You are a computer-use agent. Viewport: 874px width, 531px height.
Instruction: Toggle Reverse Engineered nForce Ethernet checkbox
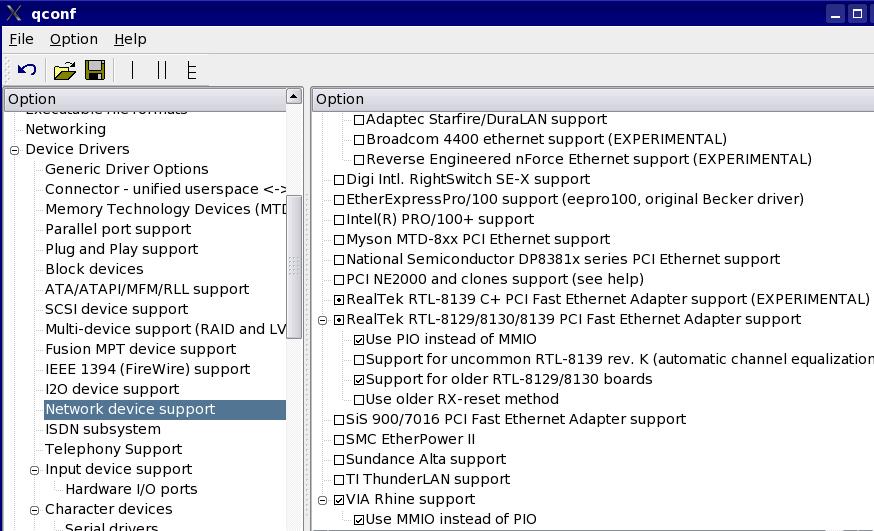click(359, 160)
